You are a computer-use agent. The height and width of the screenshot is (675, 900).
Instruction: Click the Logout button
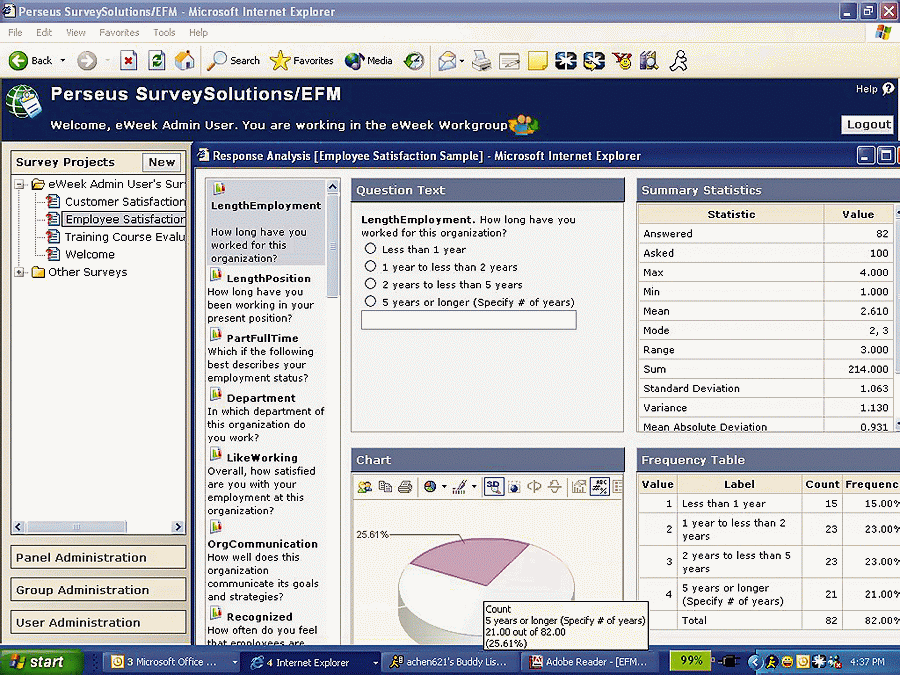(868, 125)
